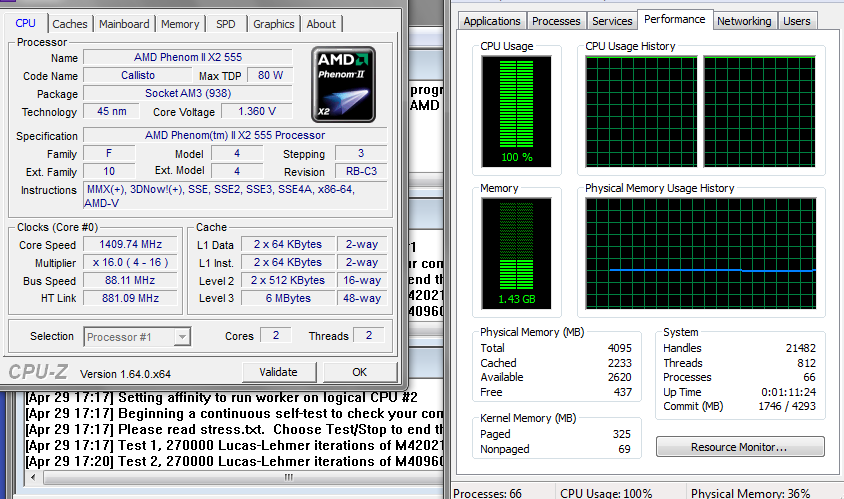Click the second CPU Usage History graph
This screenshot has width=844, height=499.
[759, 111]
